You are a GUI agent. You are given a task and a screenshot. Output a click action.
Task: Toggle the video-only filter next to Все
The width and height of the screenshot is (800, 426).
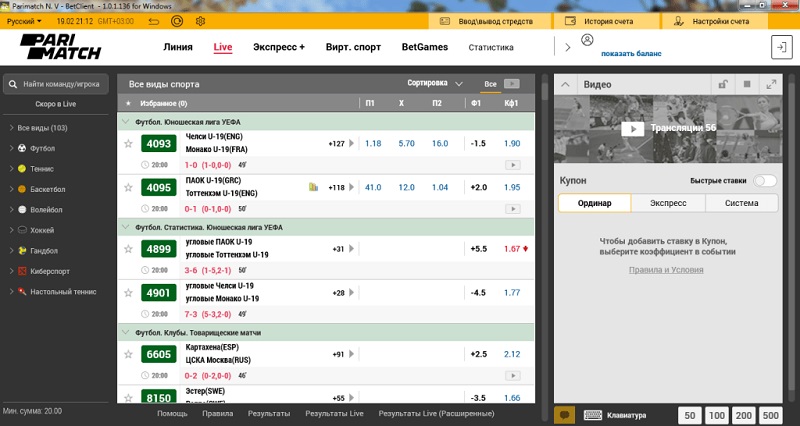511,85
